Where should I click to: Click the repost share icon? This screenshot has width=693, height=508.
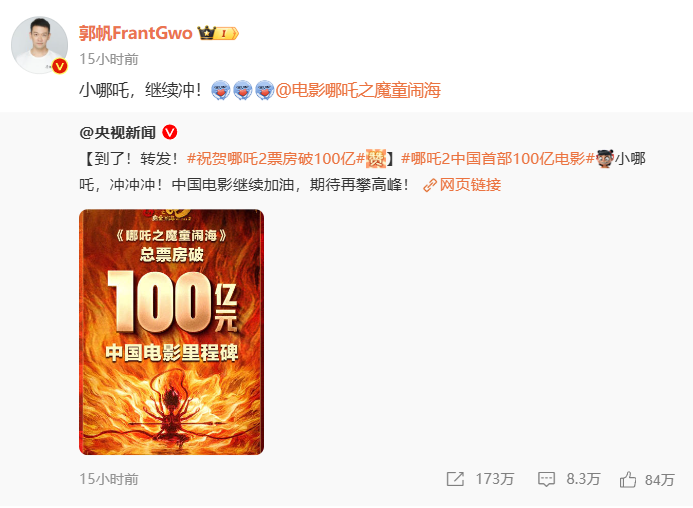coord(455,479)
